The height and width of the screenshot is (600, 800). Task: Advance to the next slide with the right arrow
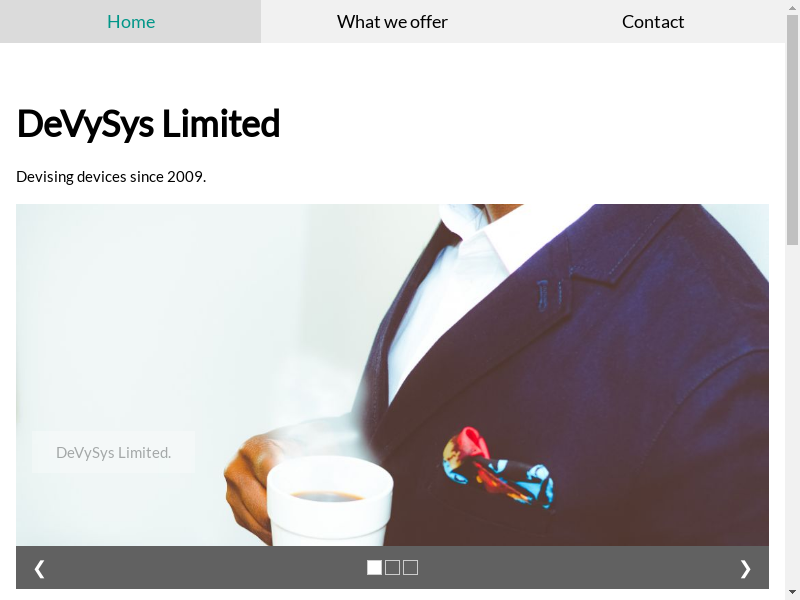tap(745, 568)
